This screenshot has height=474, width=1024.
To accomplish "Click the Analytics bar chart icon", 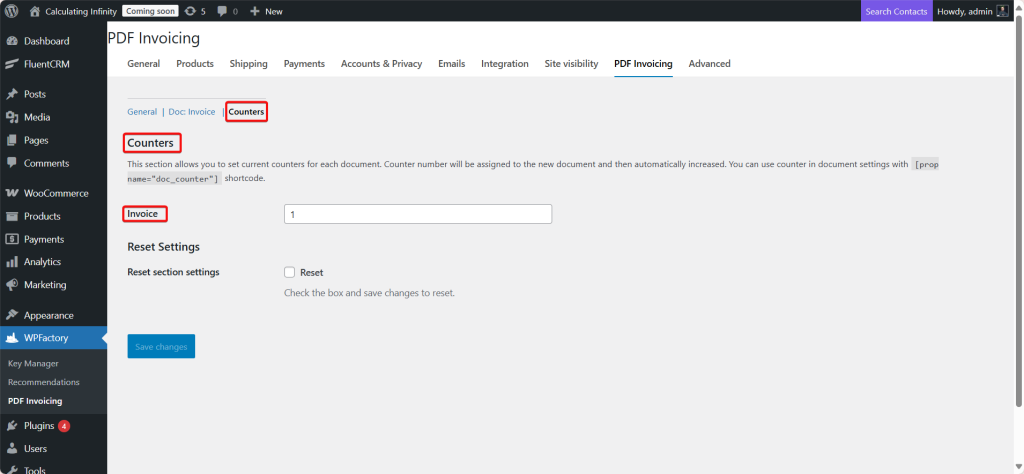I will pos(12,262).
